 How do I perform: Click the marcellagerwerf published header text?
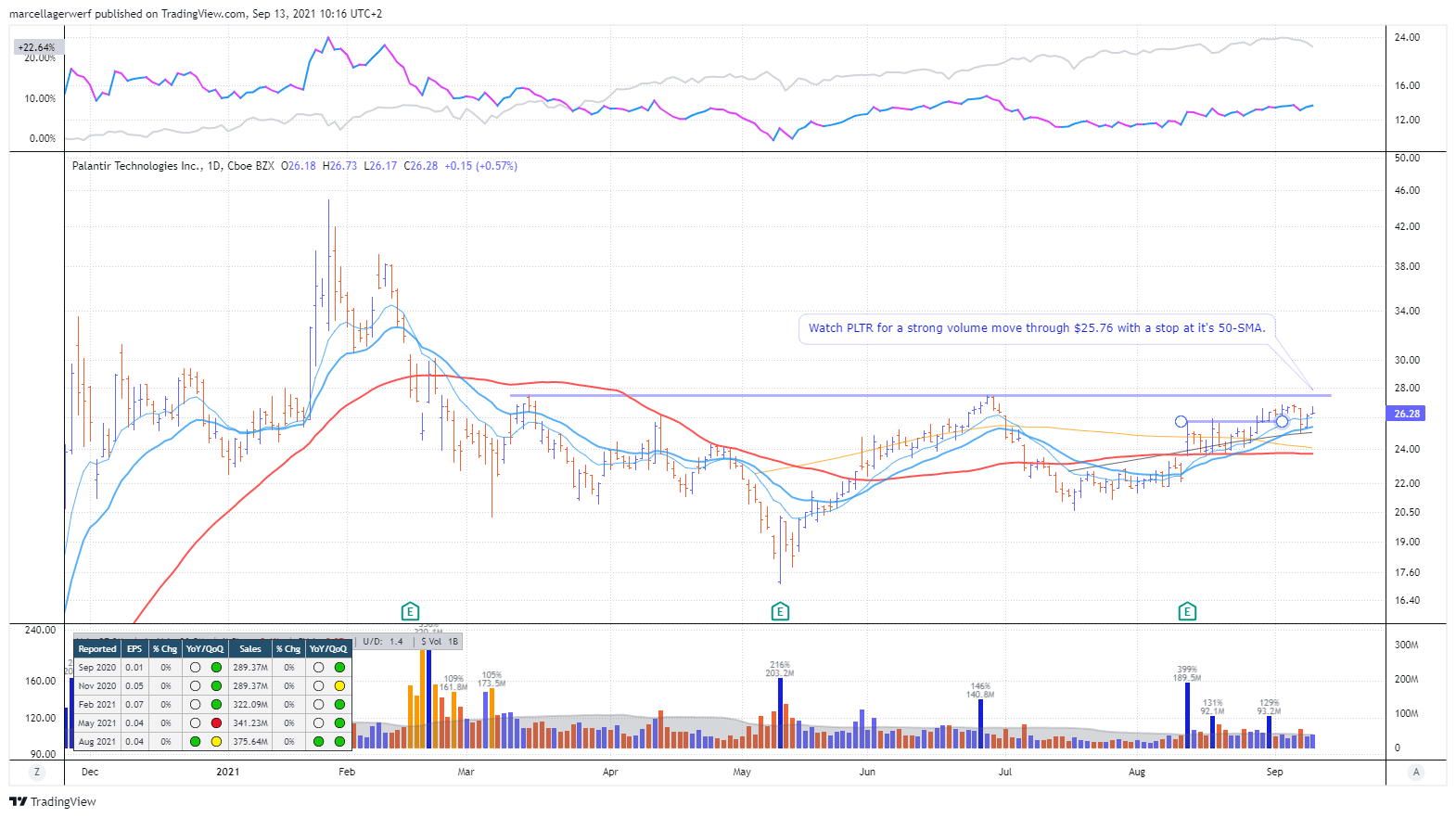196,14
